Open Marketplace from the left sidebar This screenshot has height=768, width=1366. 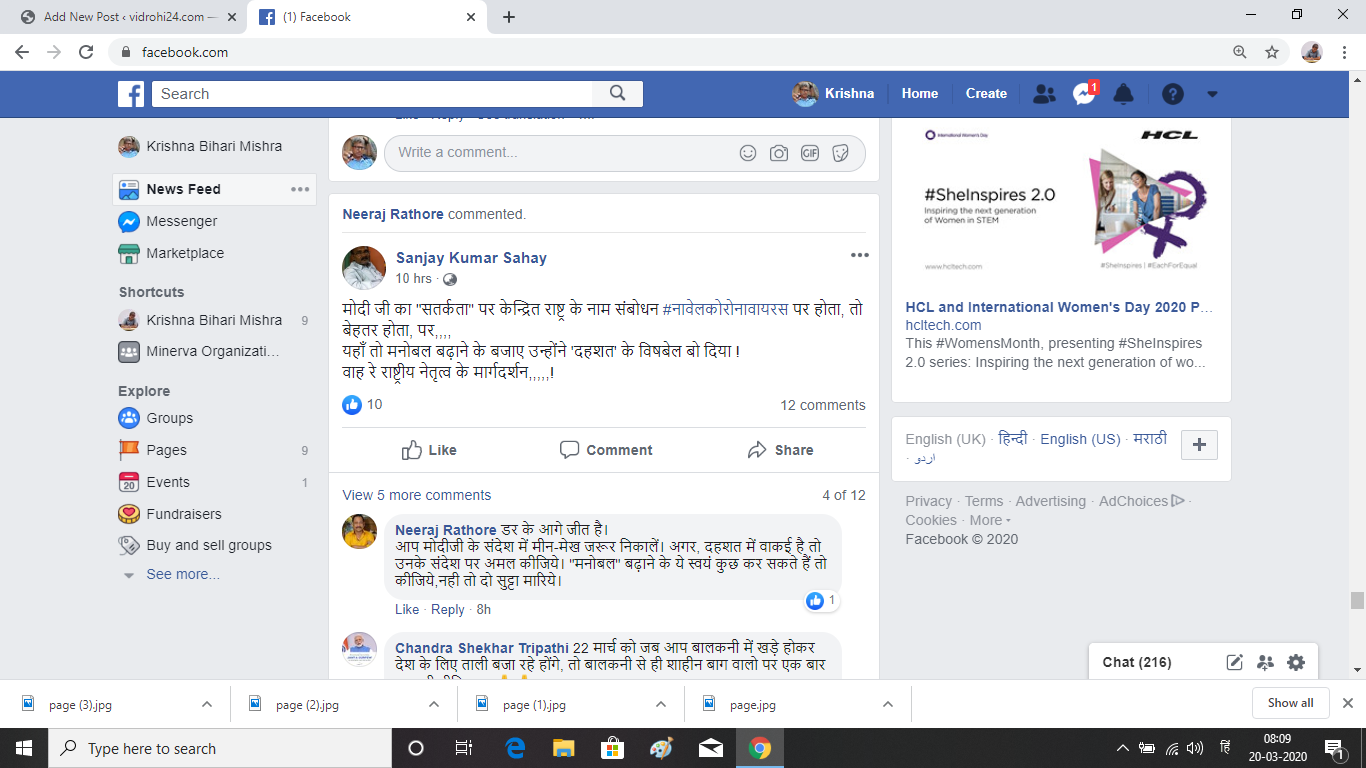[185, 253]
